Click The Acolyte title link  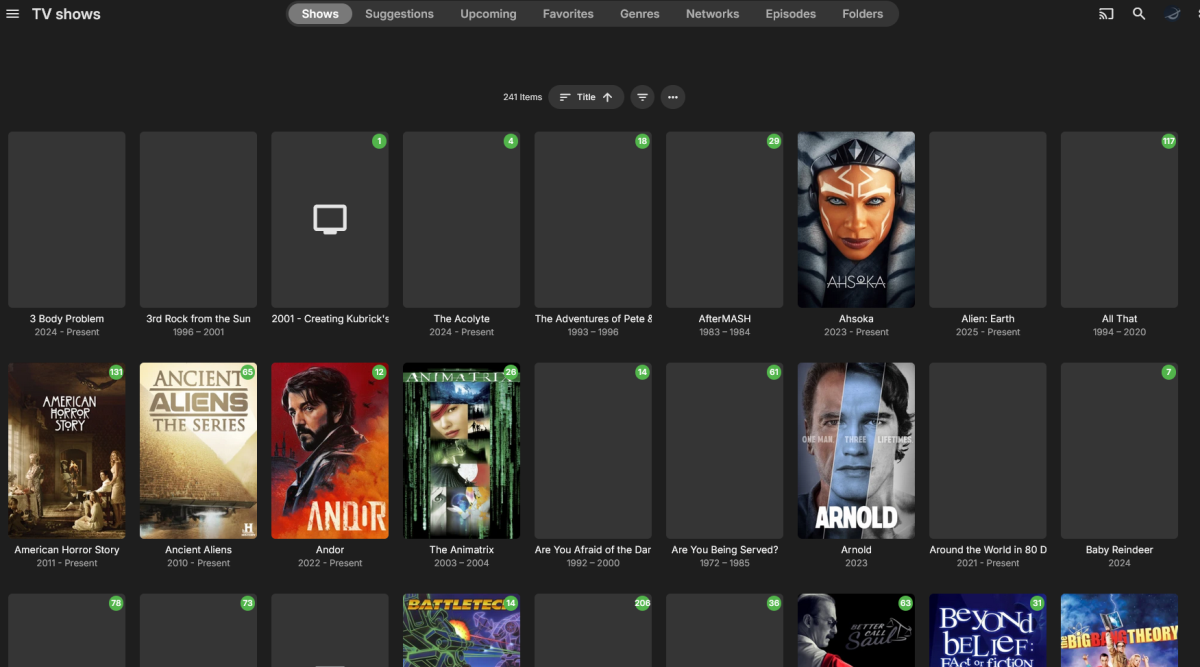(461, 319)
